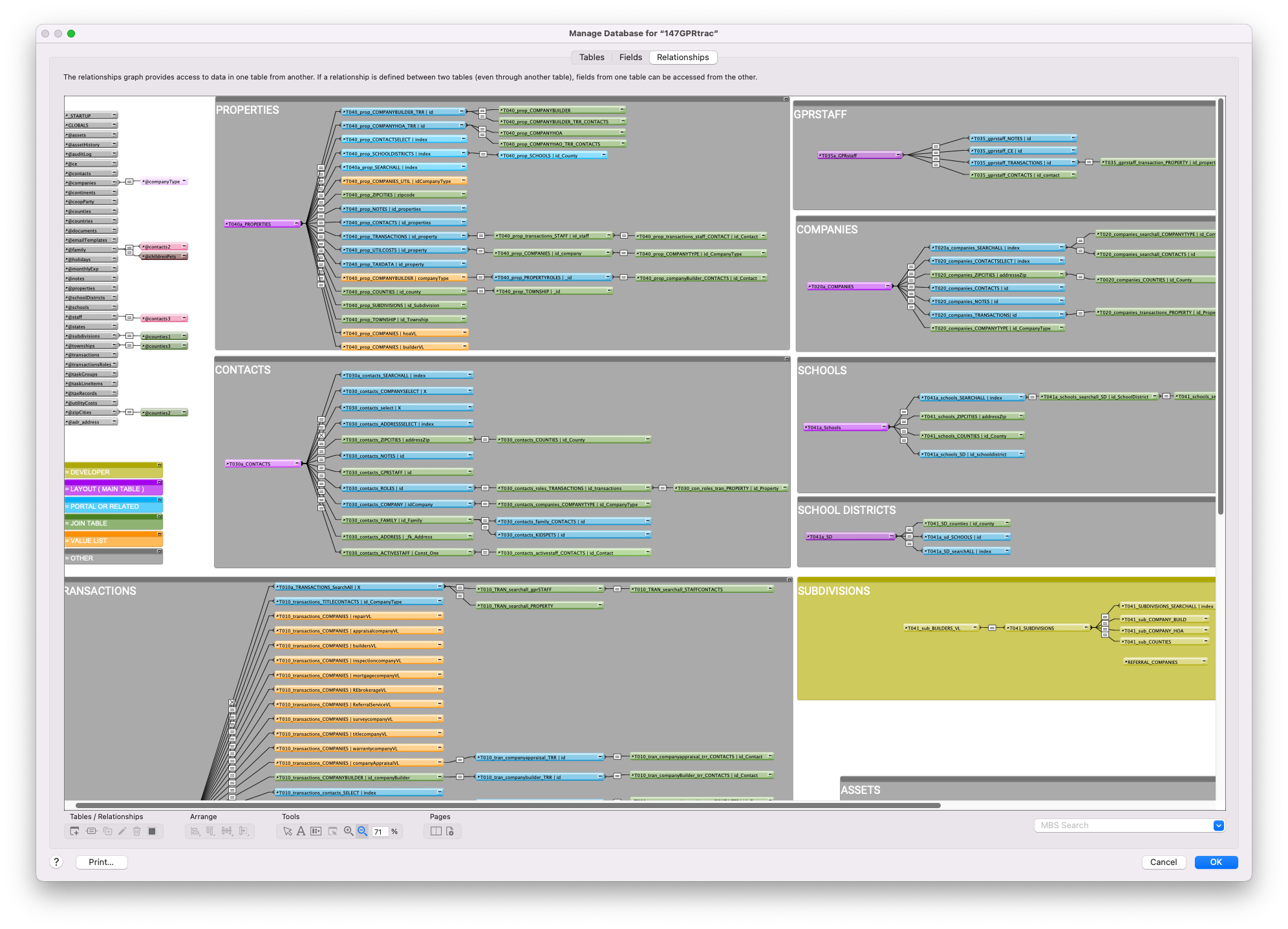Open the table color swatch
Screen dimensions: 1288x929
click(152, 831)
